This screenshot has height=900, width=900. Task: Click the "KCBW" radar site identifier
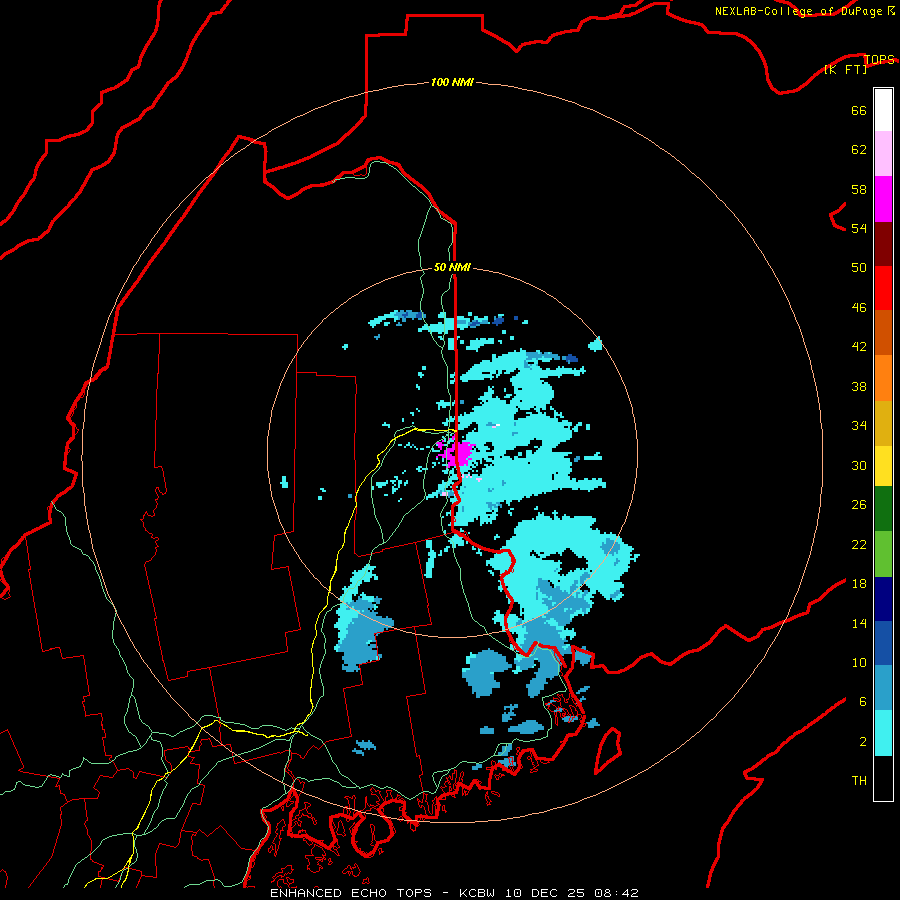click(x=478, y=893)
